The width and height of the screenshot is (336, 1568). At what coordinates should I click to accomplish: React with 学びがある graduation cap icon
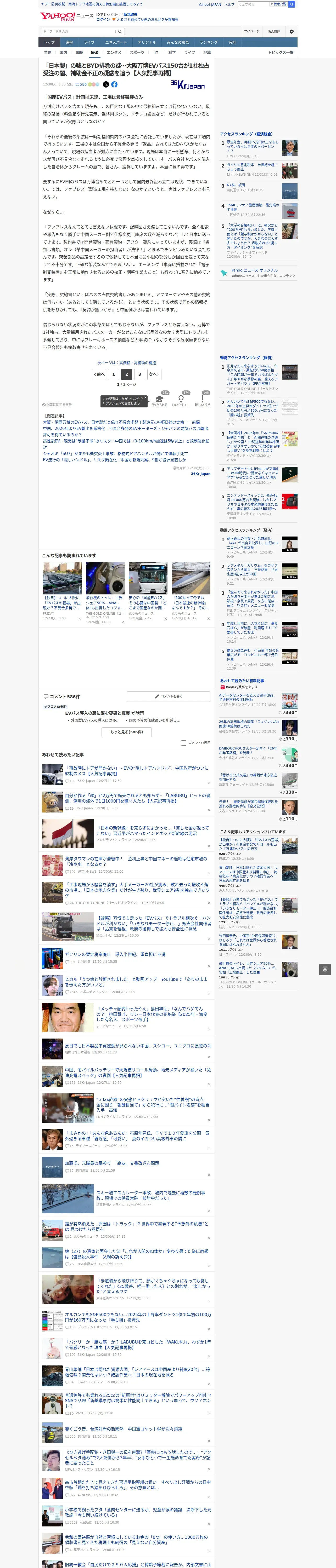coord(159,399)
